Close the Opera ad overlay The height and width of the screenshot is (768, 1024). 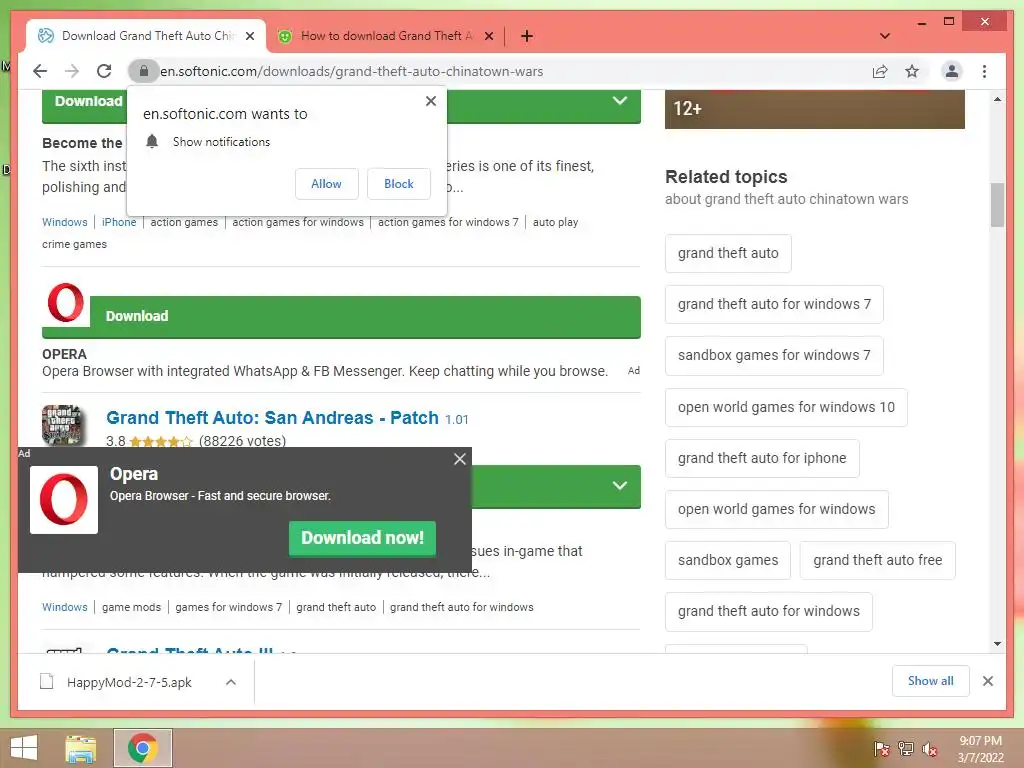(460, 459)
